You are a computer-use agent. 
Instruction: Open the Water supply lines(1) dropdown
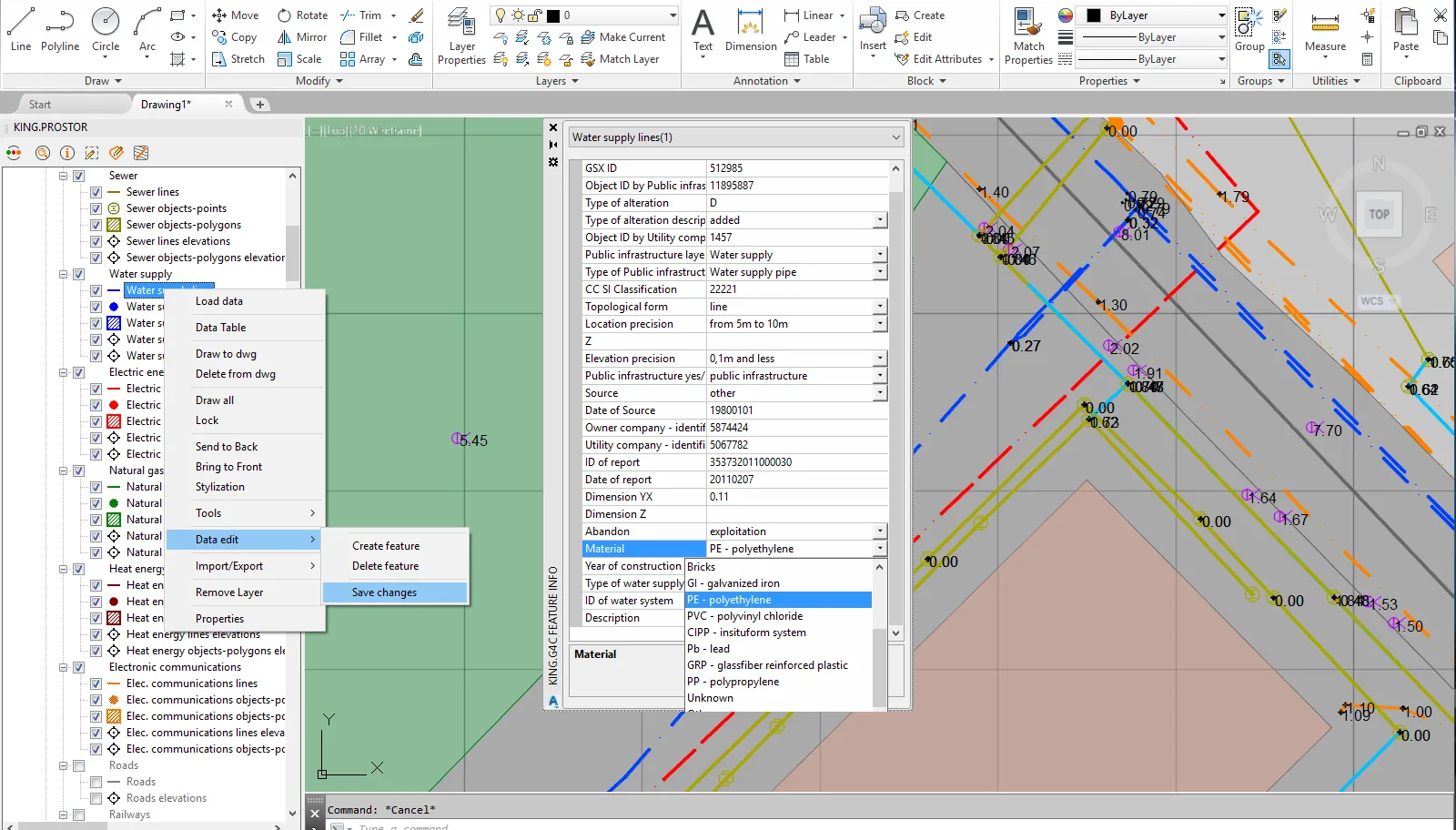pyautogui.click(x=895, y=137)
